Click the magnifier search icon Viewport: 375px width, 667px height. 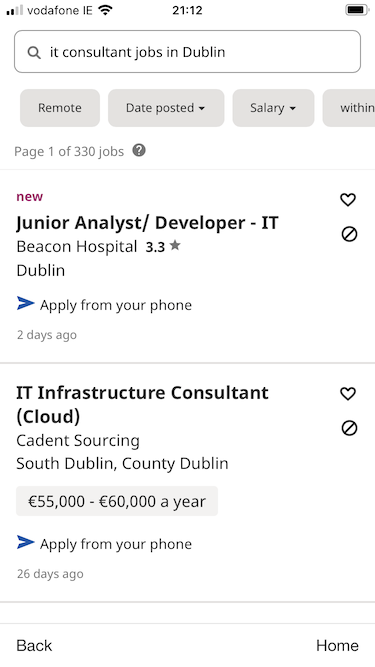34,52
